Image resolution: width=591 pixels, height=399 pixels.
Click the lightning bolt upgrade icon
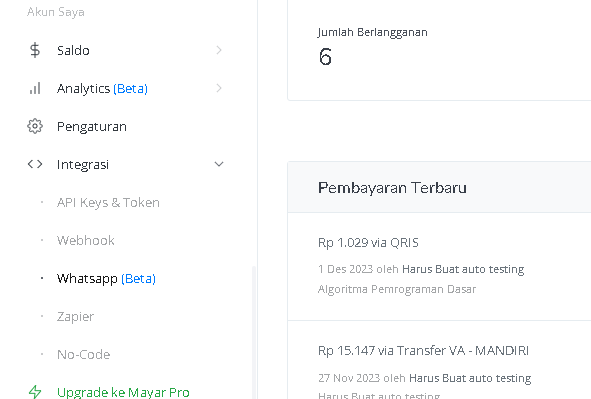pyautogui.click(x=35, y=392)
